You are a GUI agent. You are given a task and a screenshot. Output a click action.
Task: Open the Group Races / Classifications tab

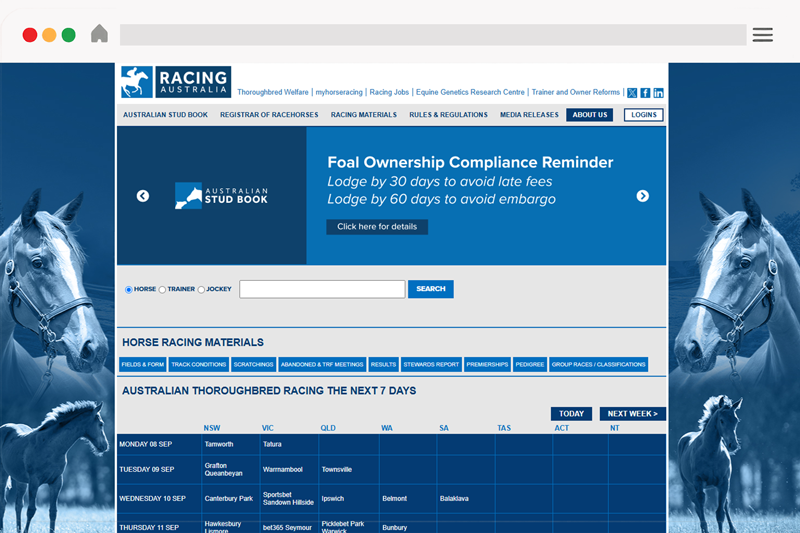[x=598, y=364]
